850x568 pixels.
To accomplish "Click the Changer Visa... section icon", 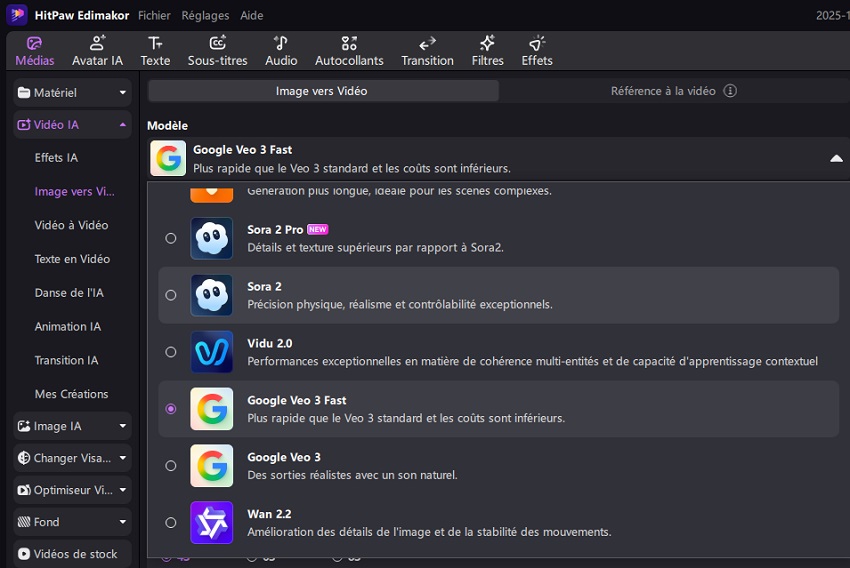I will pyautogui.click(x=23, y=458).
